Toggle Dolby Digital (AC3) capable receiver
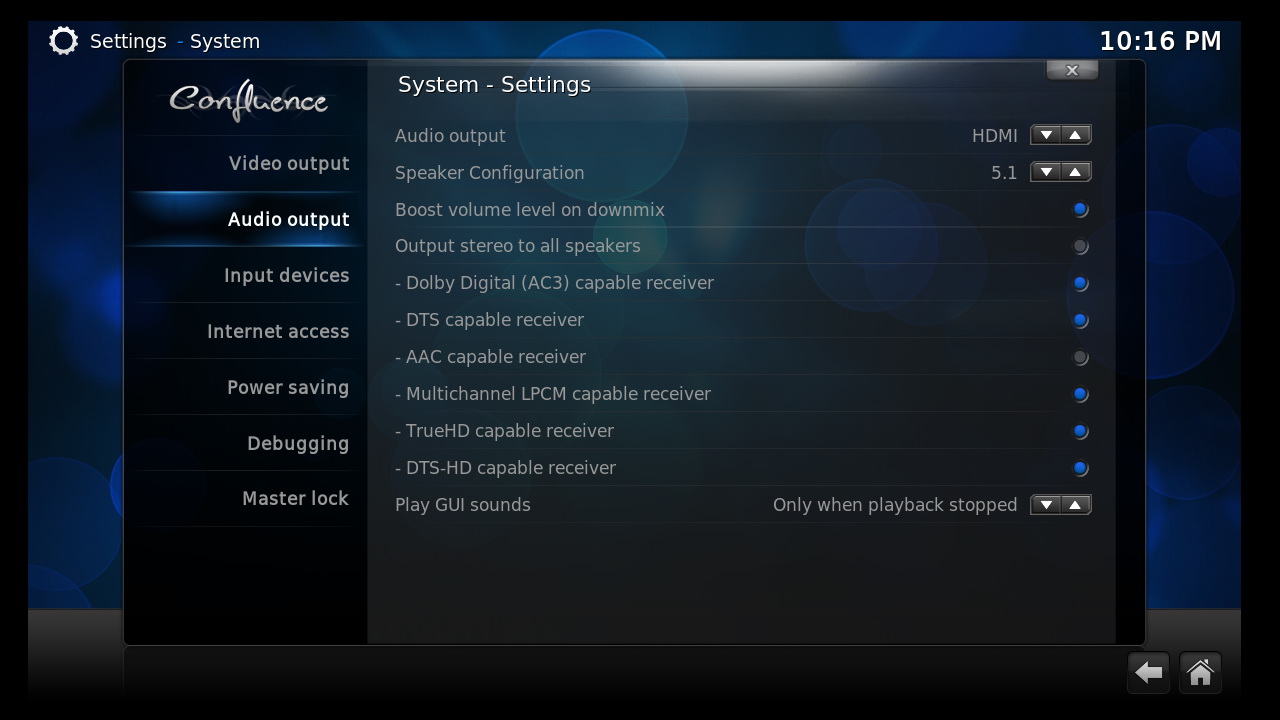The width and height of the screenshot is (1280, 720). click(742, 283)
